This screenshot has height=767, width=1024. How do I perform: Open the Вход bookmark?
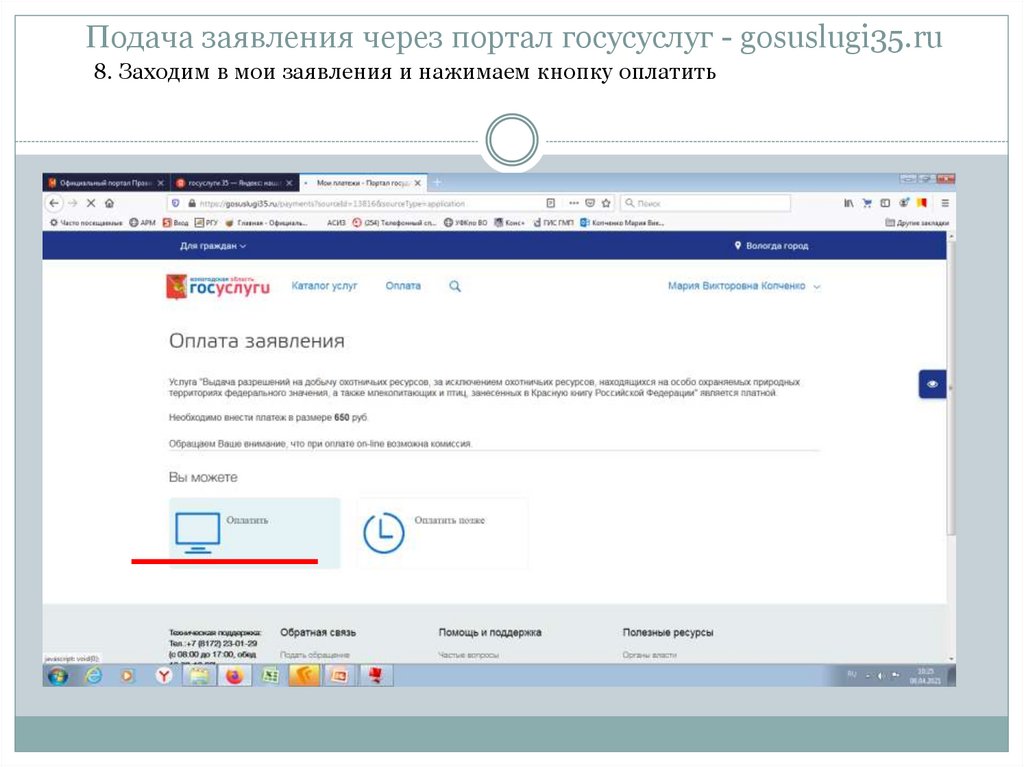pyautogui.click(x=175, y=223)
